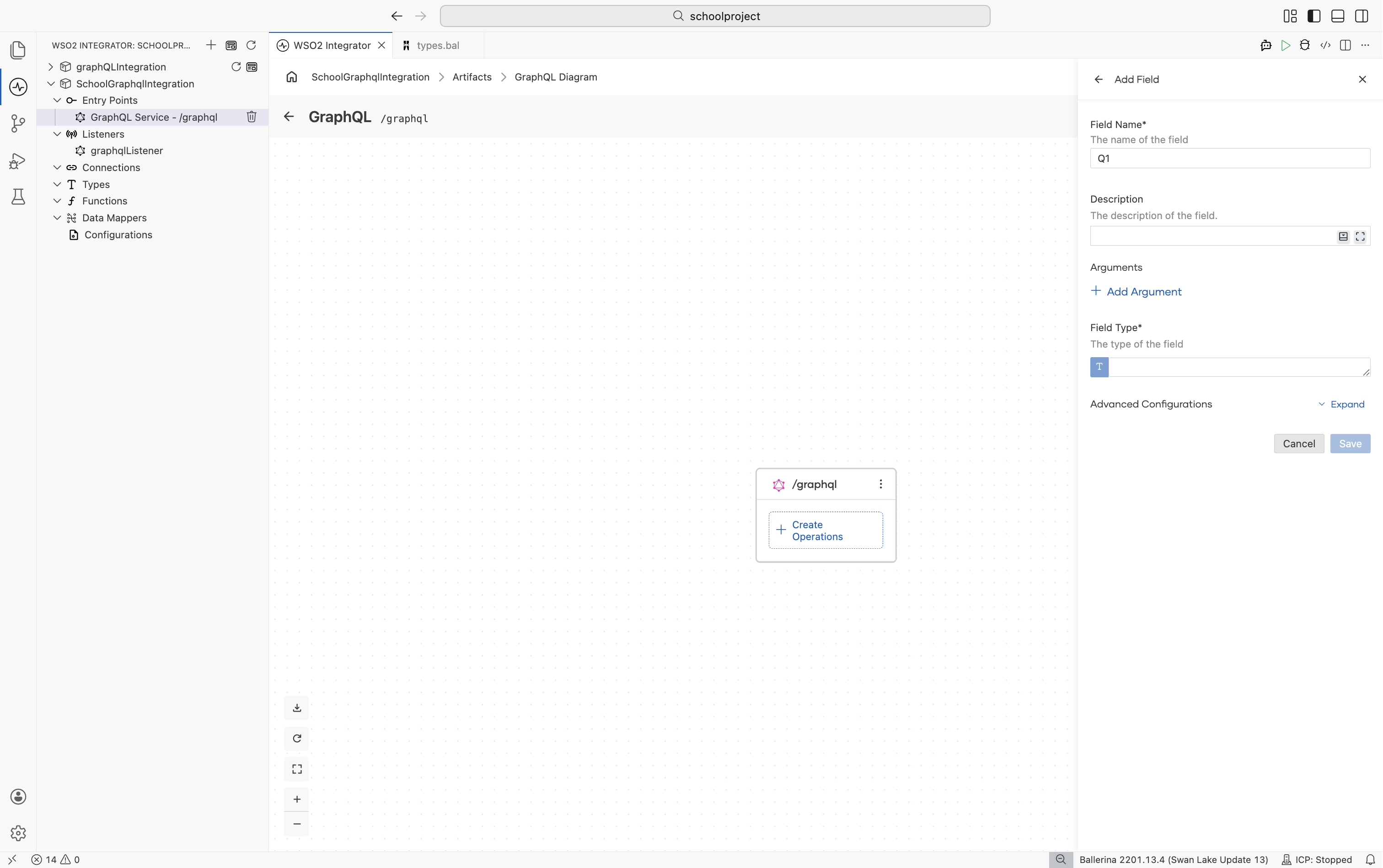Run the integration with play icon
The height and width of the screenshot is (868, 1383).
pos(1286,45)
